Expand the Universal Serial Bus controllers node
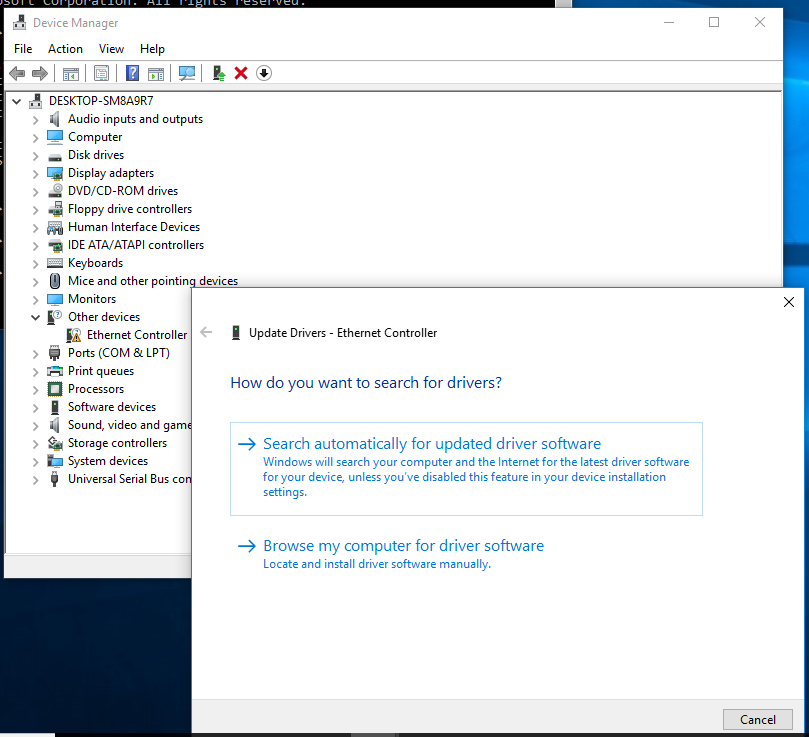Screen dimensions: 809x737 coord(36,479)
